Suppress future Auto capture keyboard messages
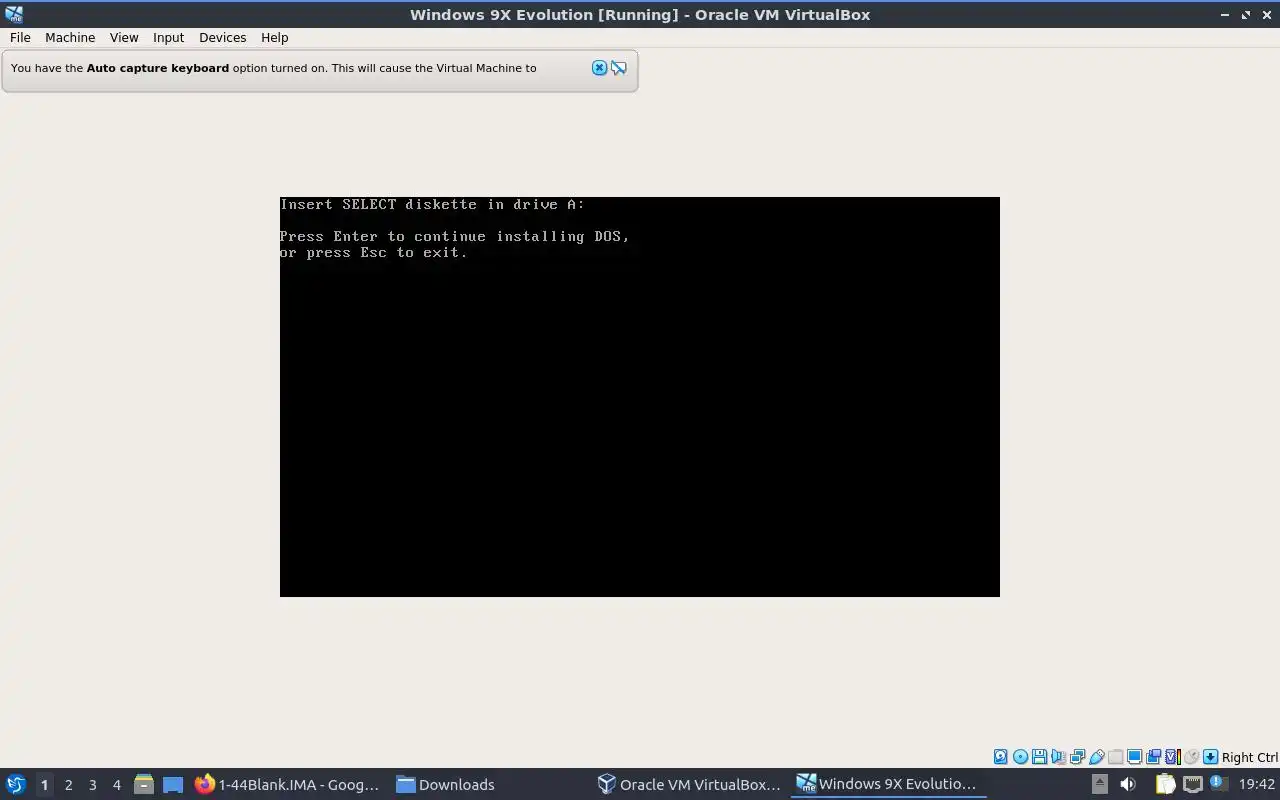Screen dimensions: 1280x800 pyautogui.click(x=619, y=68)
